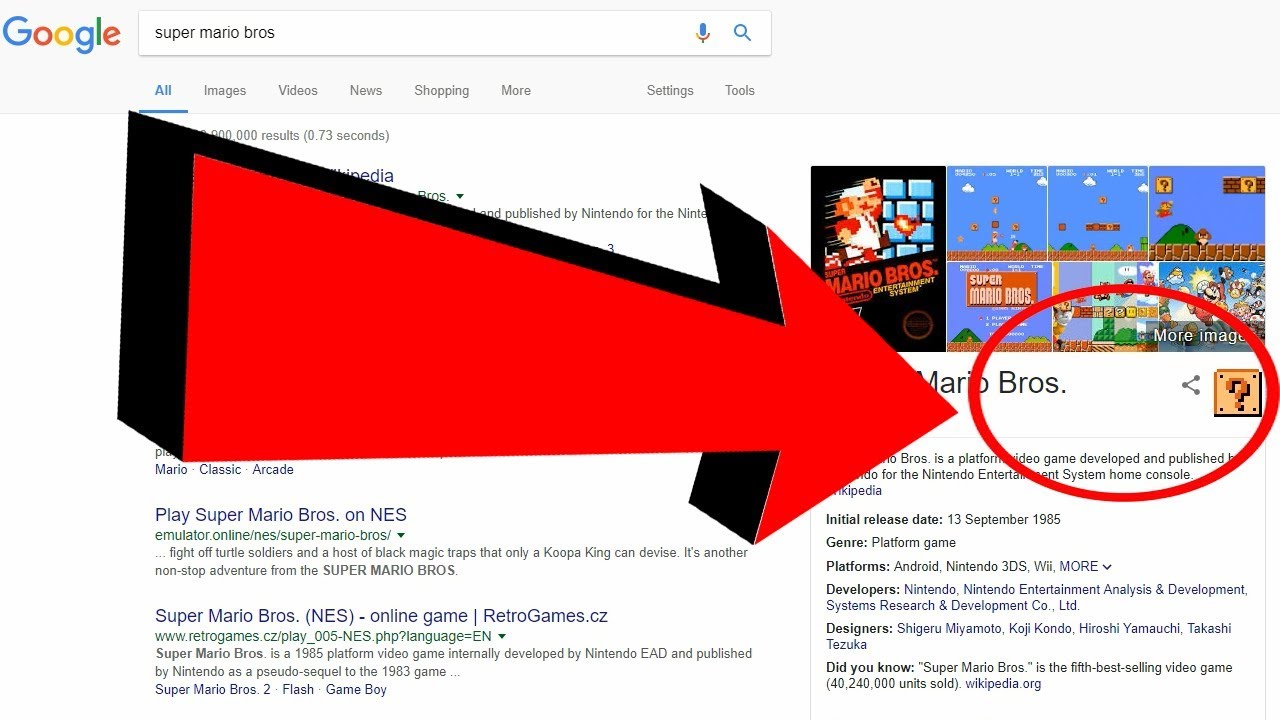Expand the emulator.online URL dropdown arrow
Screen dimensions: 1280x720
coord(401,536)
